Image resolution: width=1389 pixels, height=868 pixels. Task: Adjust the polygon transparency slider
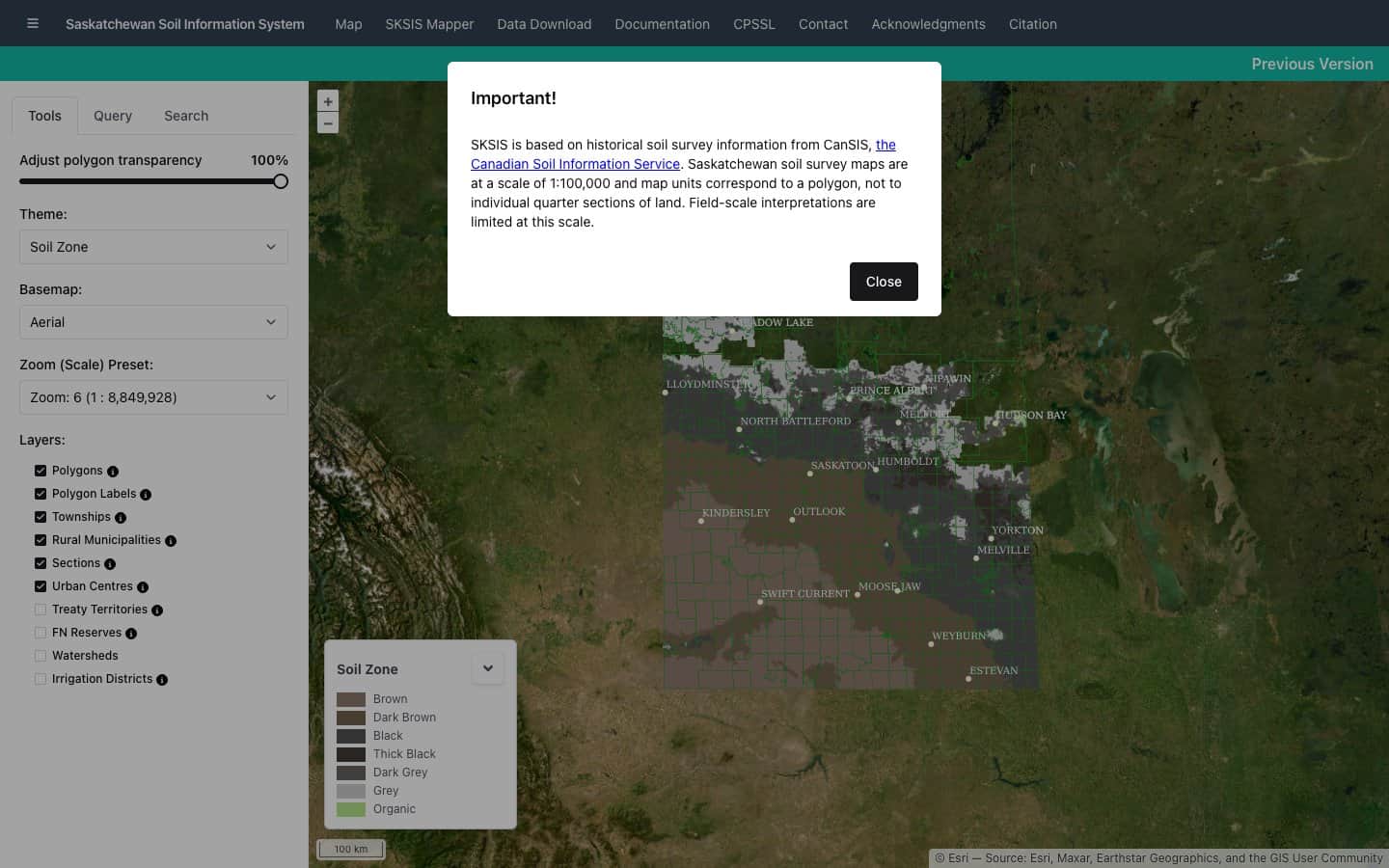coord(280,181)
